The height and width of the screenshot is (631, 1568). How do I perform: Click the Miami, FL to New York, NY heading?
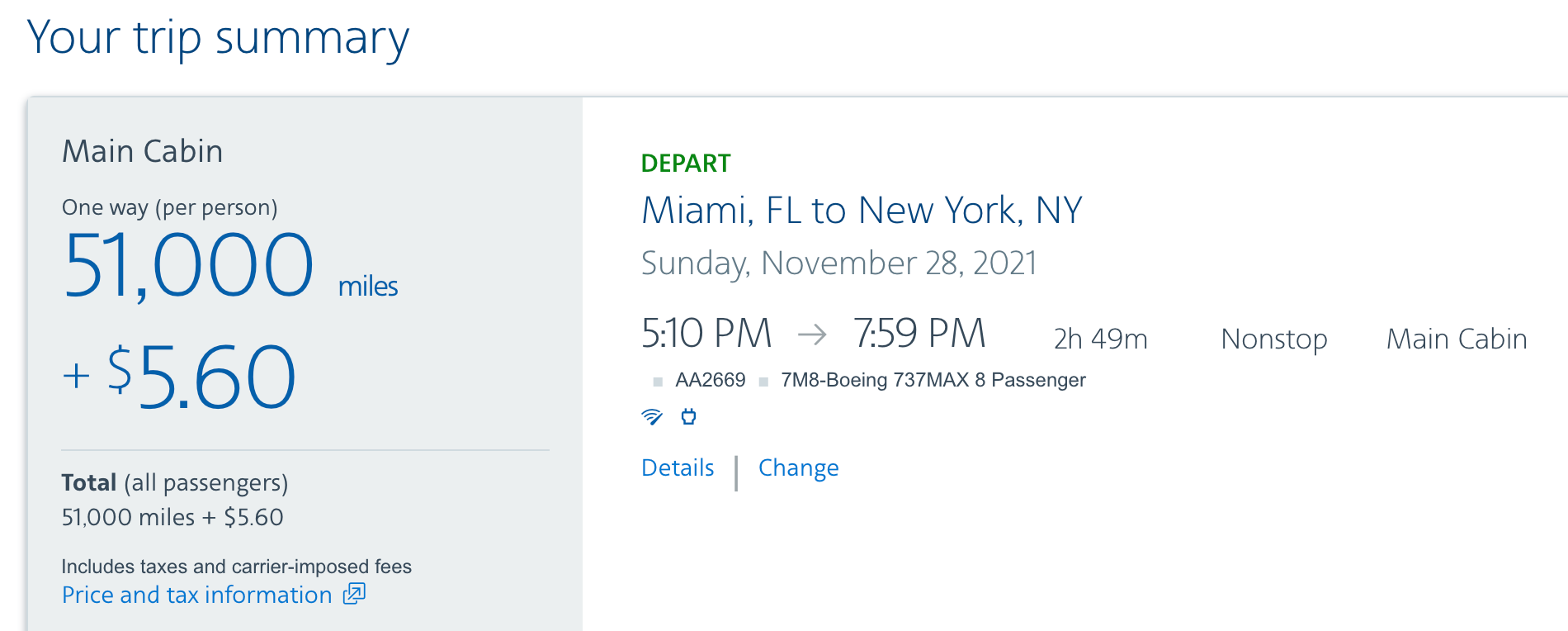coord(862,211)
